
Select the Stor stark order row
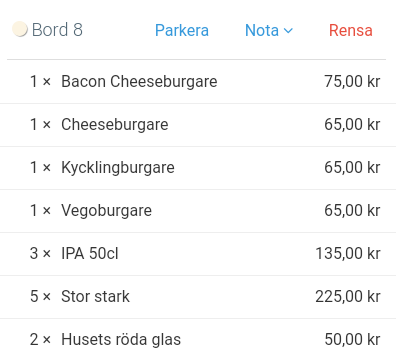(198, 297)
